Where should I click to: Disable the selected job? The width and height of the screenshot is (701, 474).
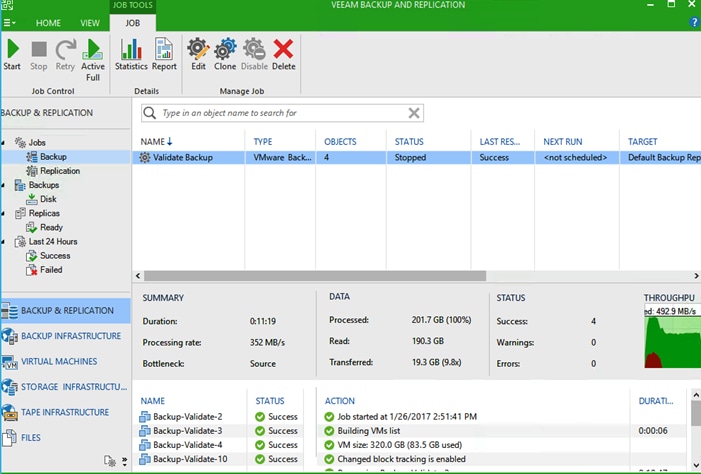(254, 55)
